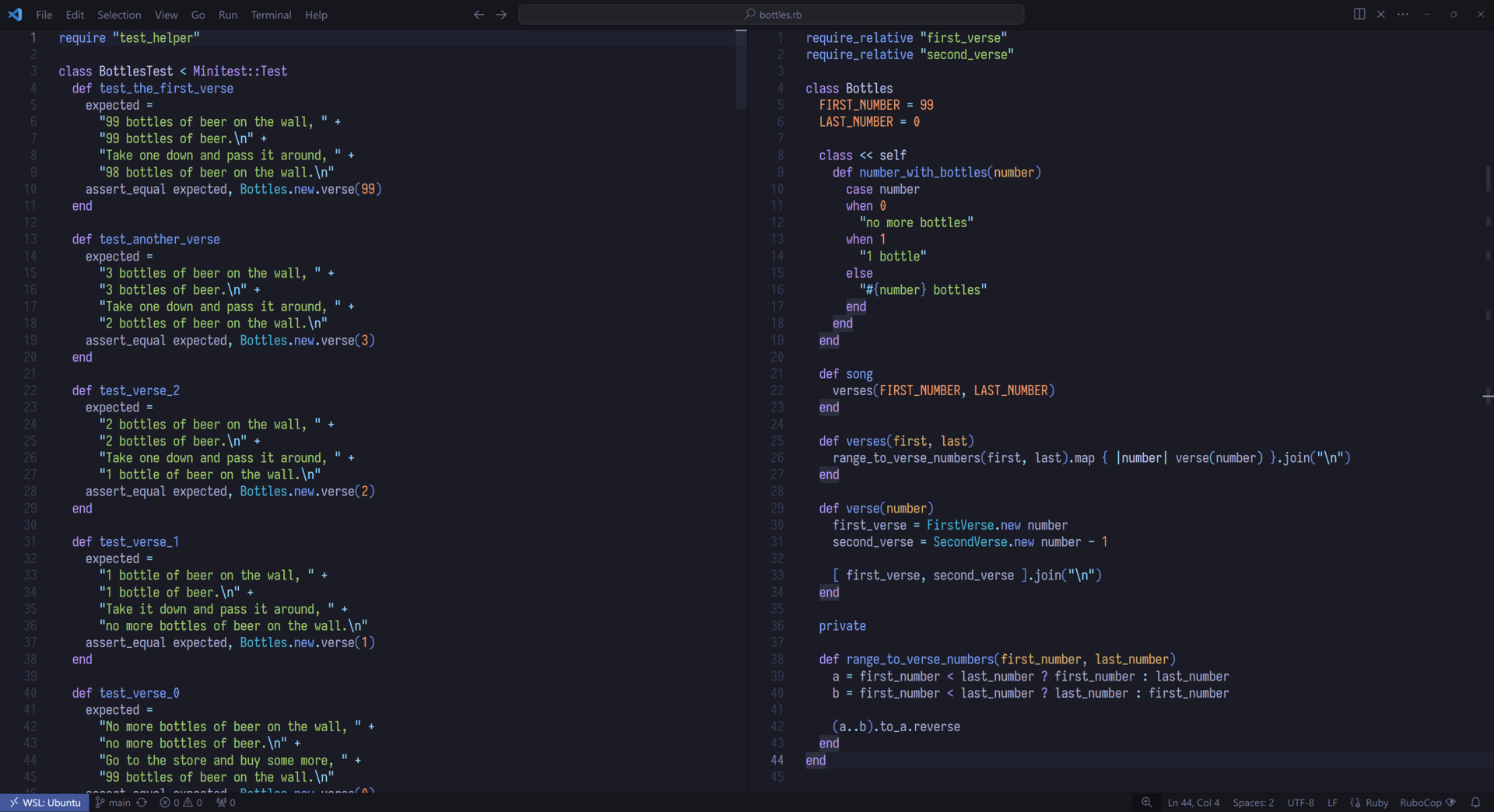Click 'test_another_verse' method name
Screen dimensions: 1494x812
click(160, 240)
